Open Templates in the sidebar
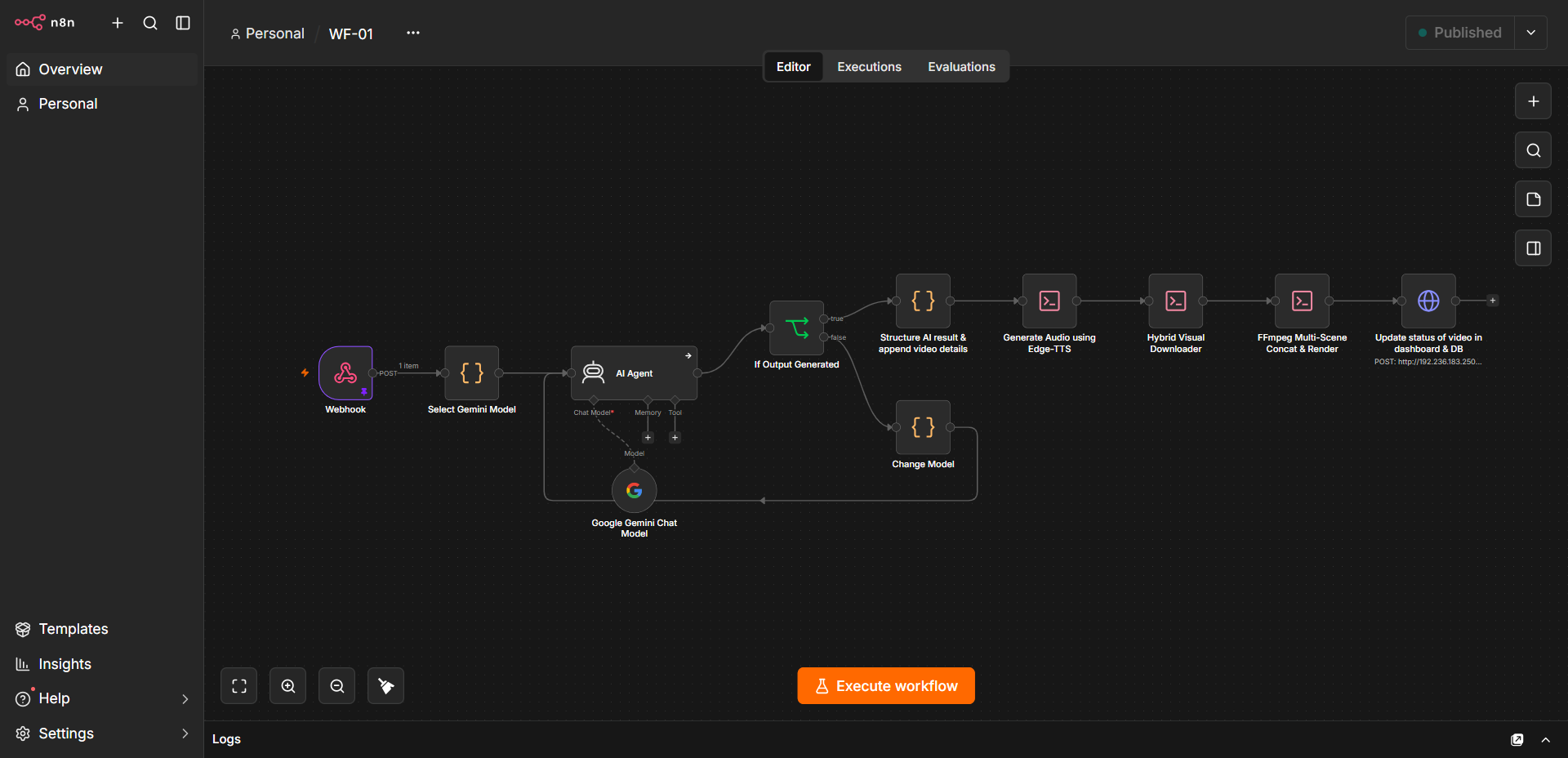Viewport: 1568px width, 758px height. click(x=102, y=629)
